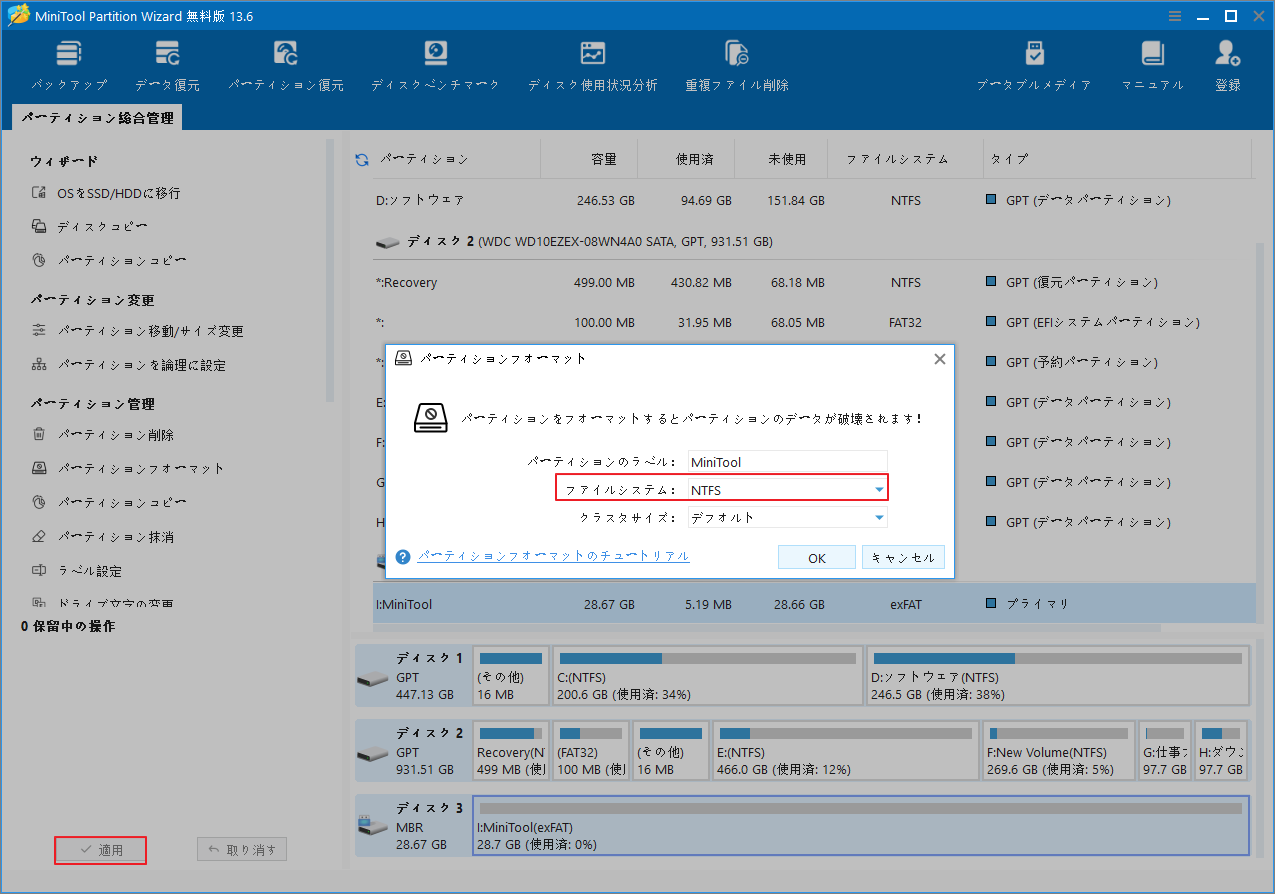Open the バックアップ tool
The image size is (1275, 894).
point(68,62)
